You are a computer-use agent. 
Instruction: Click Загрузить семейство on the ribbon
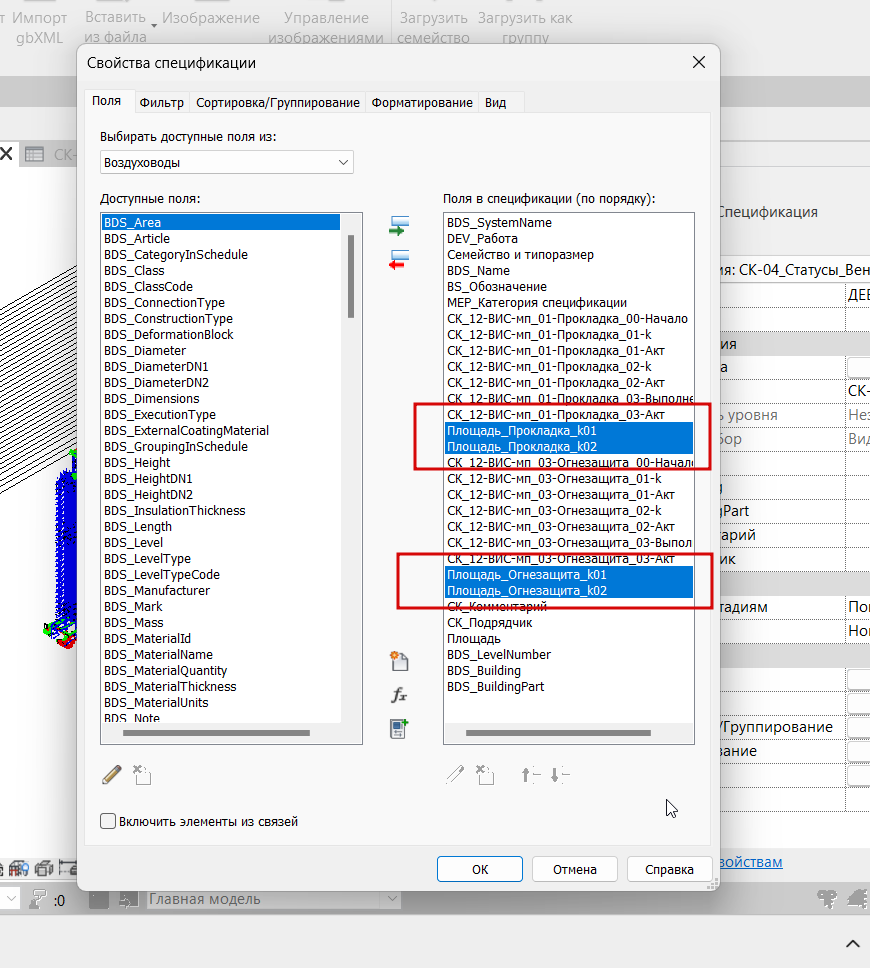click(x=433, y=27)
